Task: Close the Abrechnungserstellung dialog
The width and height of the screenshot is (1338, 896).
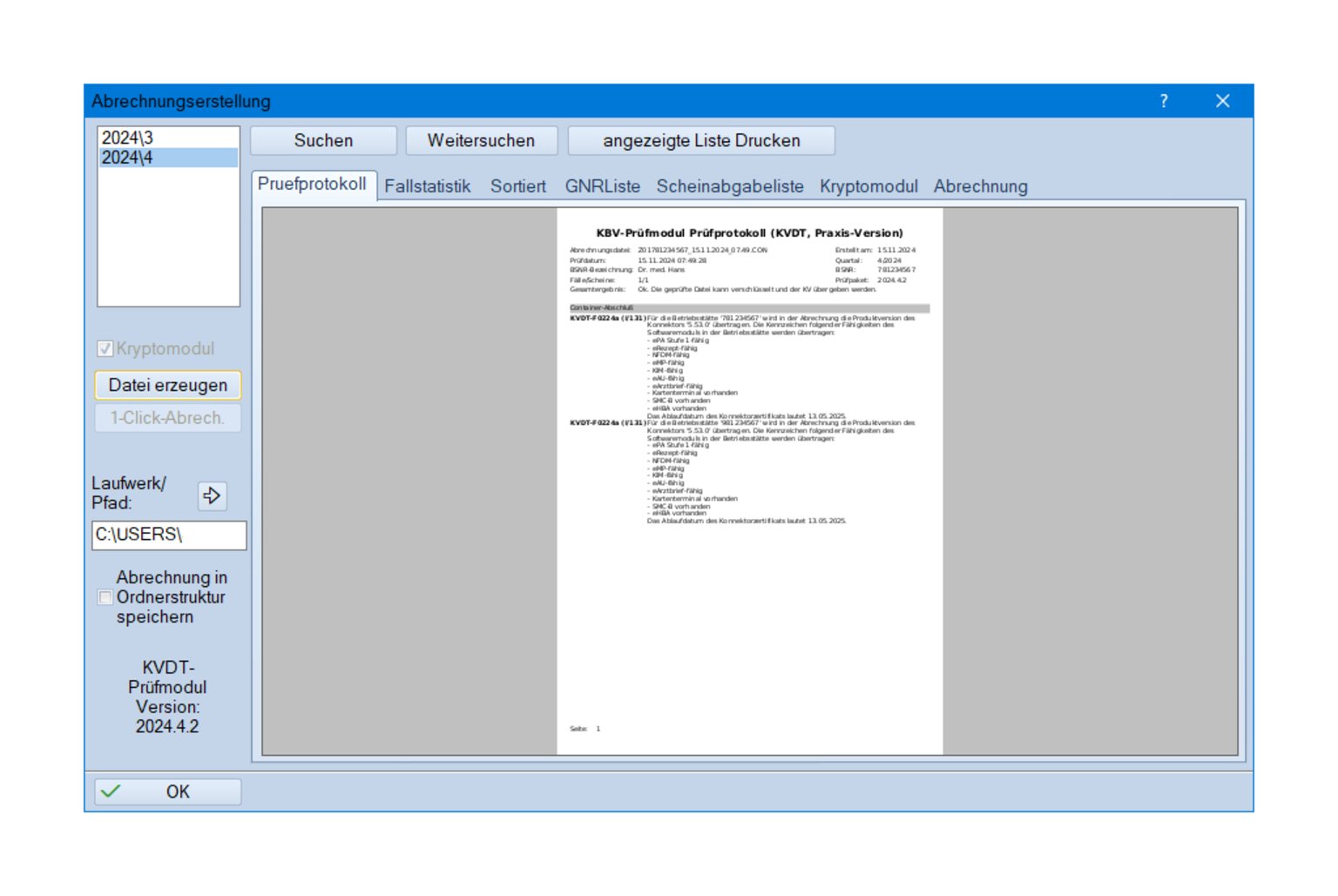Action: pos(1222,101)
